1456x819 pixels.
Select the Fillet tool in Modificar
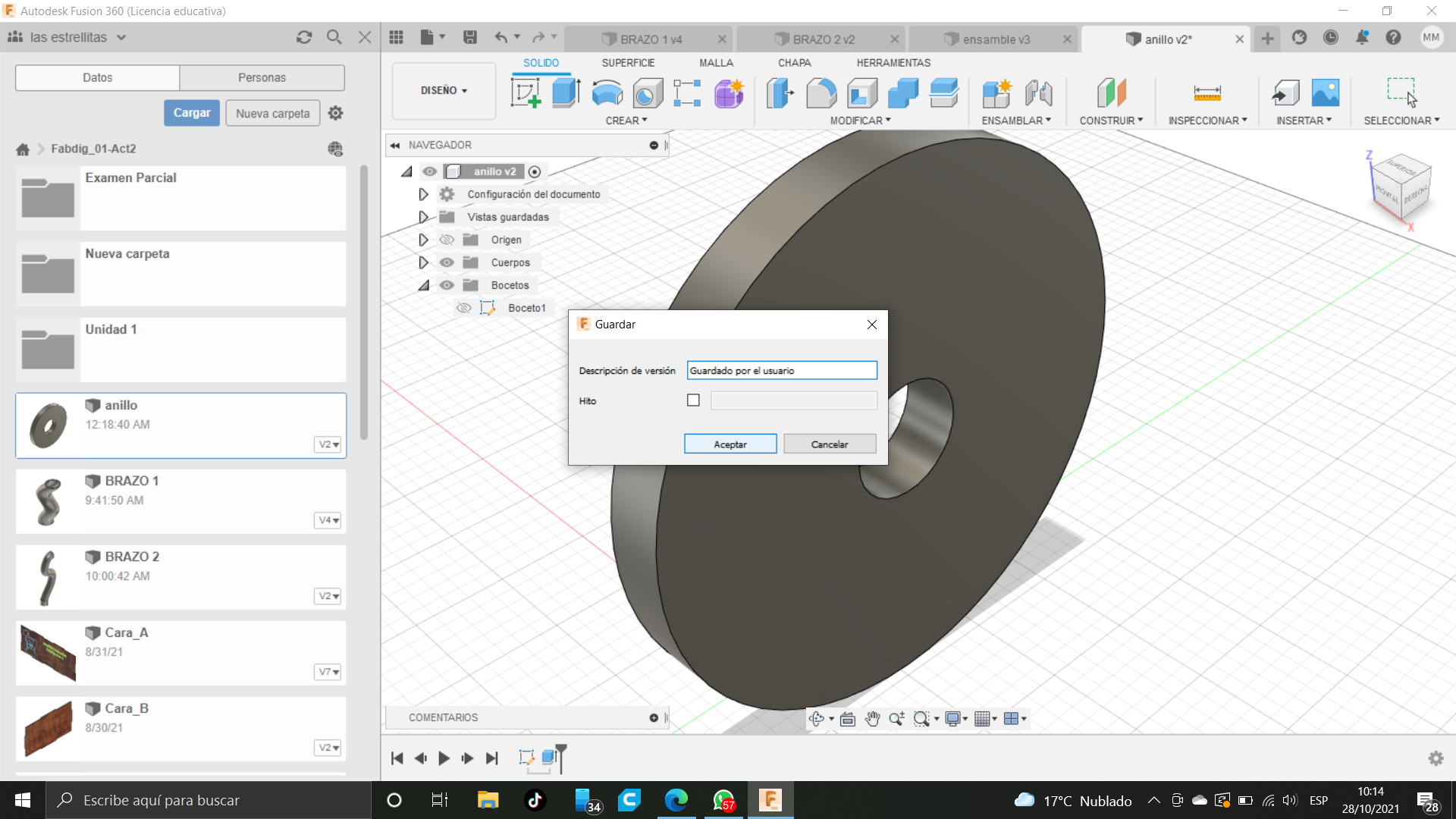click(821, 93)
